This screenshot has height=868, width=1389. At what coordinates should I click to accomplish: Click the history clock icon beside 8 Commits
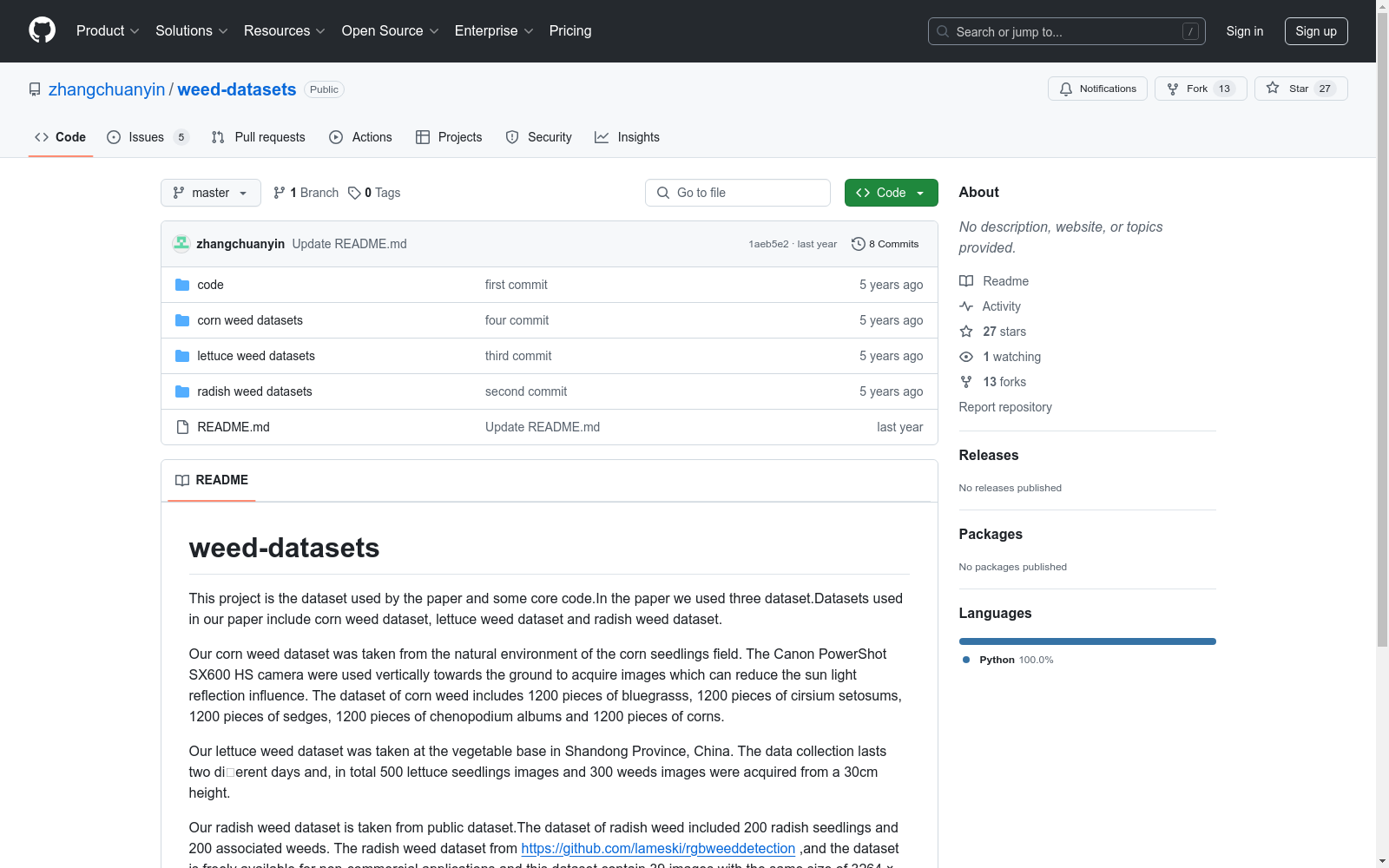coord(859,244)
